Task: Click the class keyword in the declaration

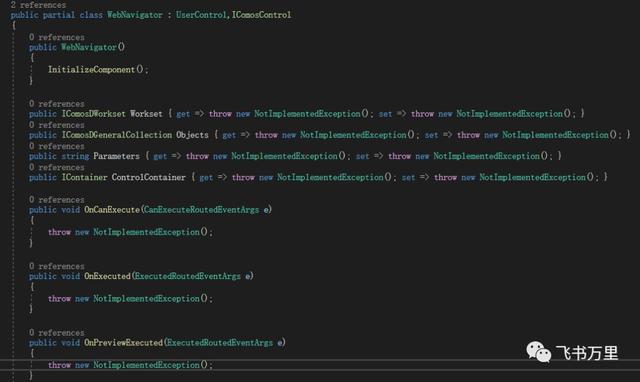Action: click(x=91, y=15)
